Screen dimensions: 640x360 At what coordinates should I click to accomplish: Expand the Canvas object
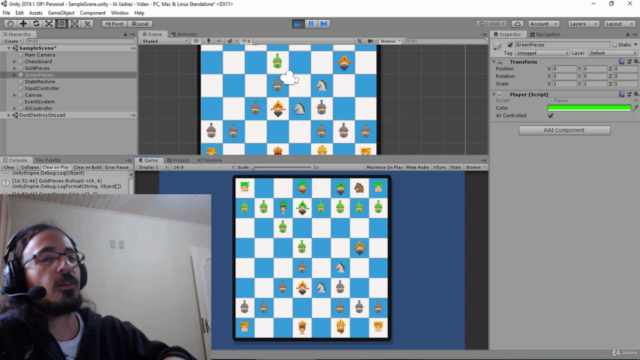15,95
